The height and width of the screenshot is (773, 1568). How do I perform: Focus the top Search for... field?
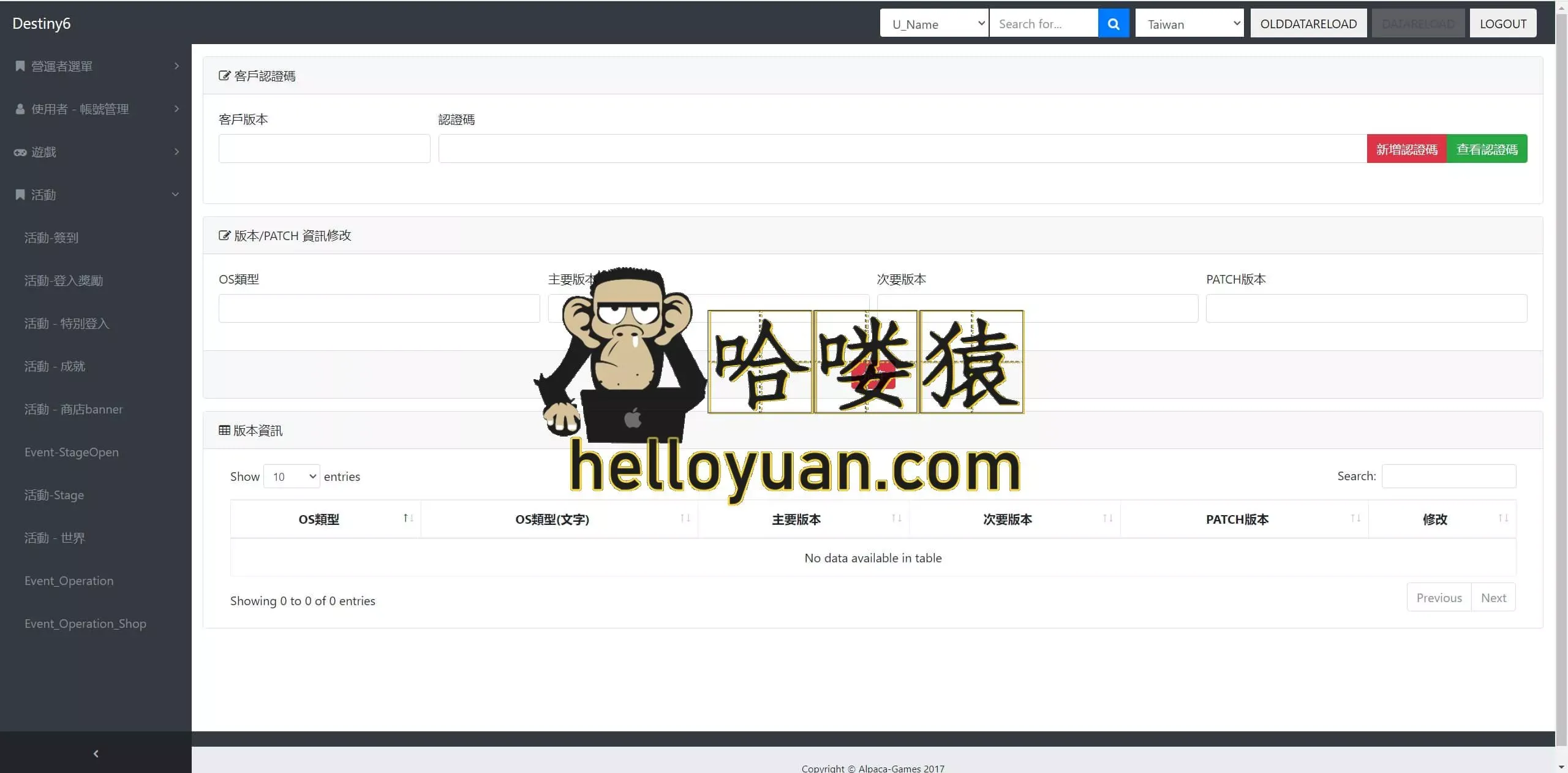[x=1044, y=23]
